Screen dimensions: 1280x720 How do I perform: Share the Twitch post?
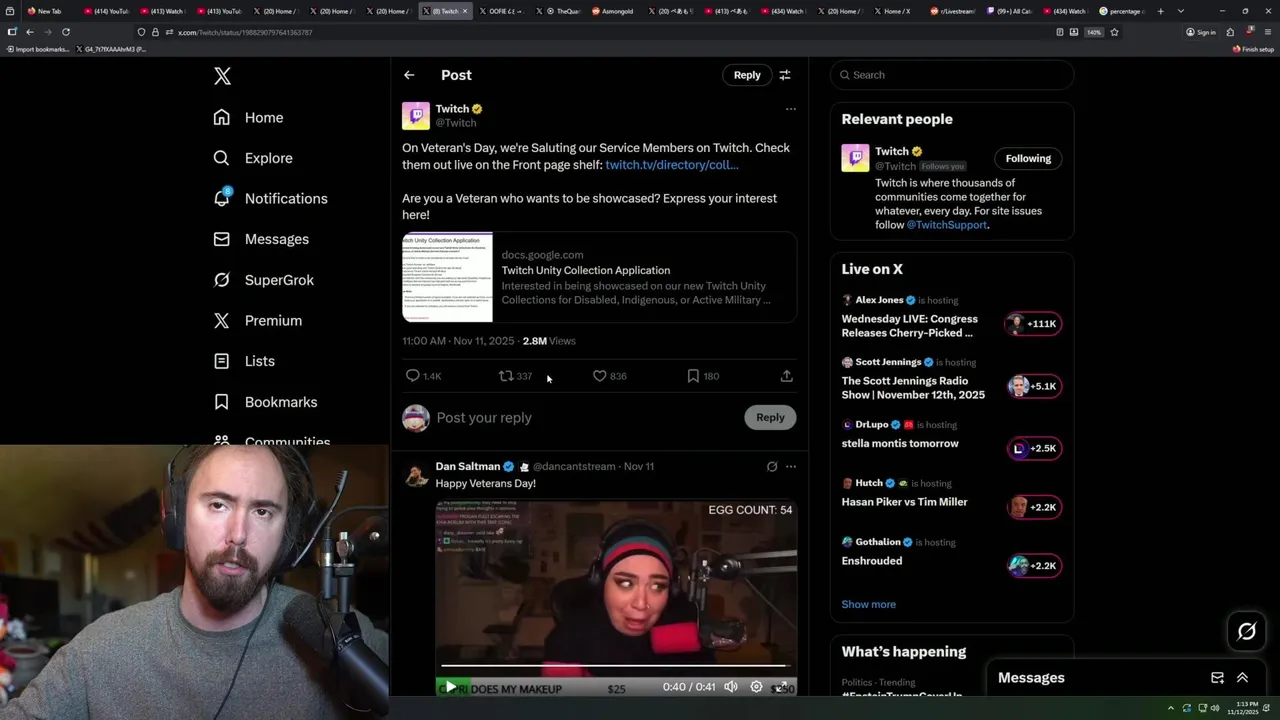787,376
